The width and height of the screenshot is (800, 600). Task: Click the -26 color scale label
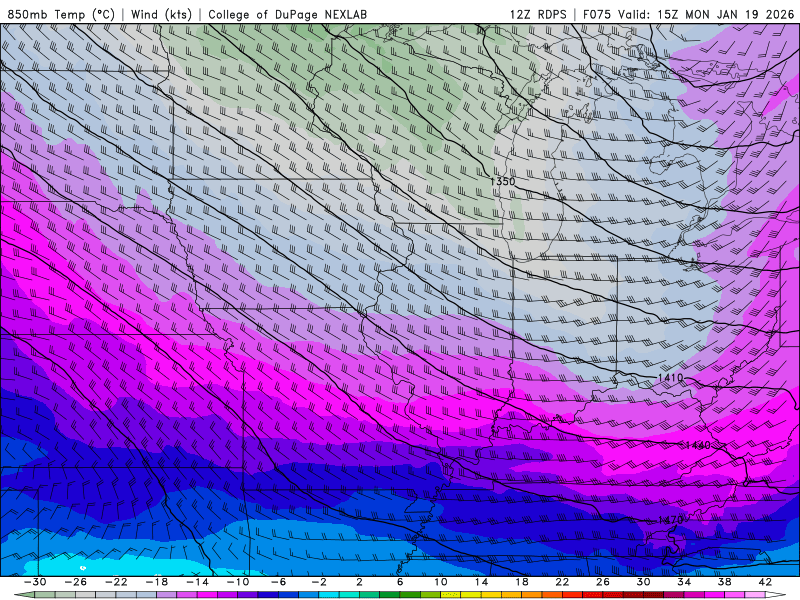pos(76,582)
